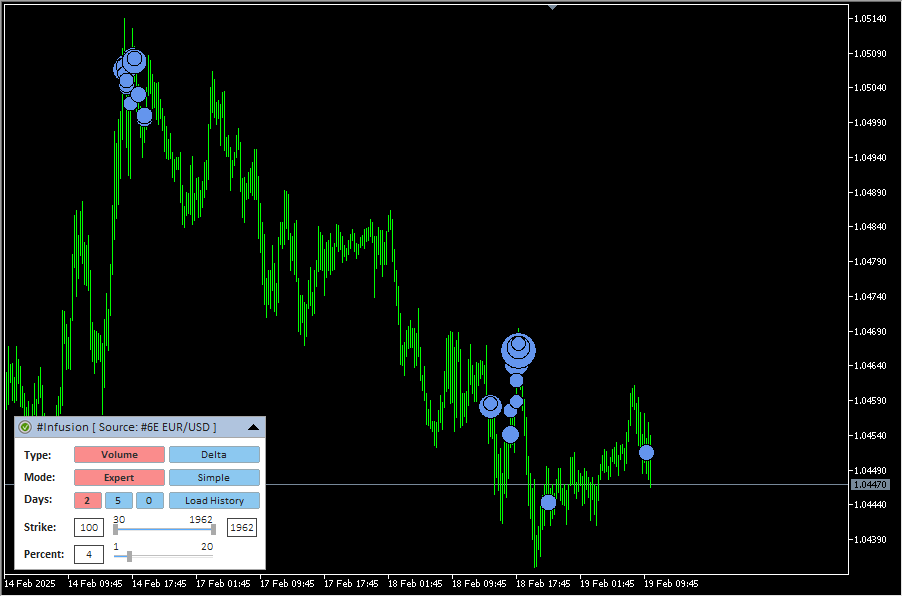Click the rightmost volume bubble near 19 Feb 09:45
The image size is (903, 597).
[647, 453]
